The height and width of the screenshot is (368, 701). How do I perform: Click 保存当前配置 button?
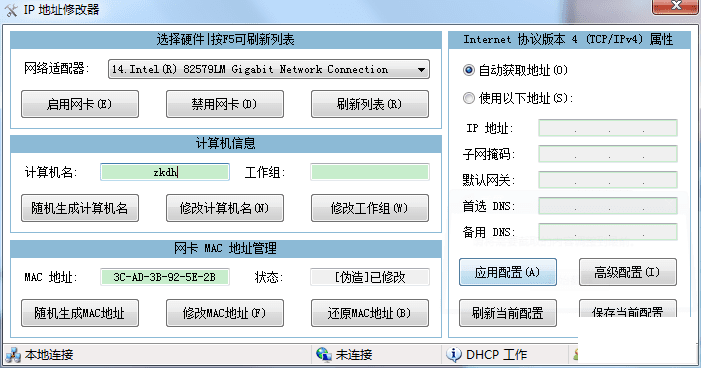coord(628,309)
